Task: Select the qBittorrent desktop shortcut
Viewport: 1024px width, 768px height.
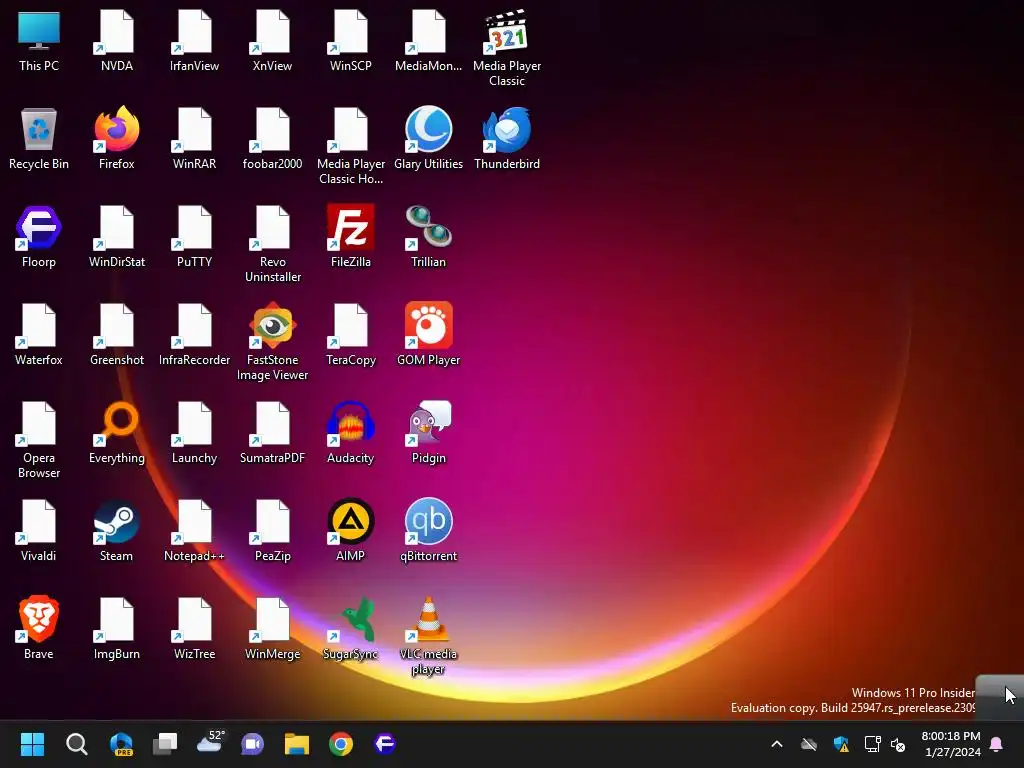Action: point(428,531)
